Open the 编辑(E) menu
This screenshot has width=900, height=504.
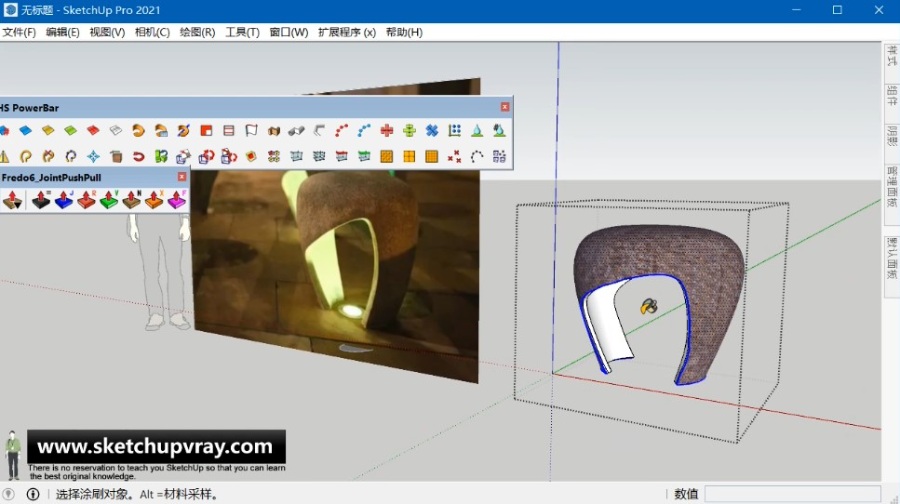(x=63, y=32)
